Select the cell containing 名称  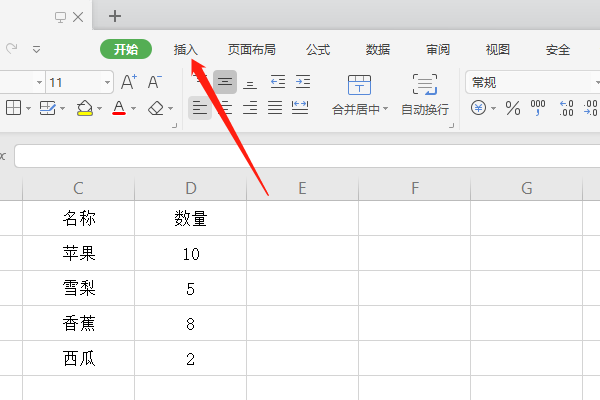pos(78,218)
